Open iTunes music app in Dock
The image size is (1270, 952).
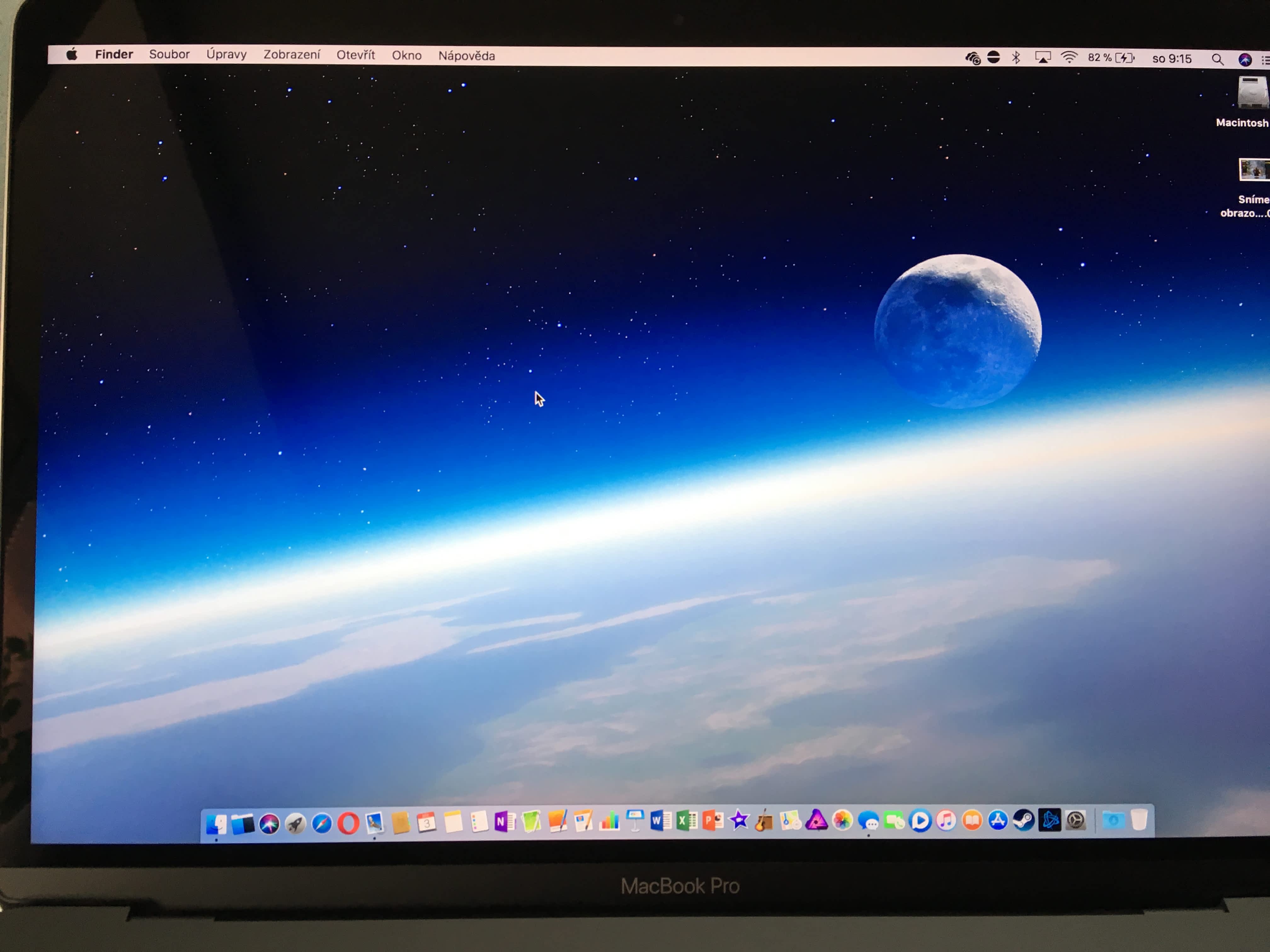[x=946, y=821]
